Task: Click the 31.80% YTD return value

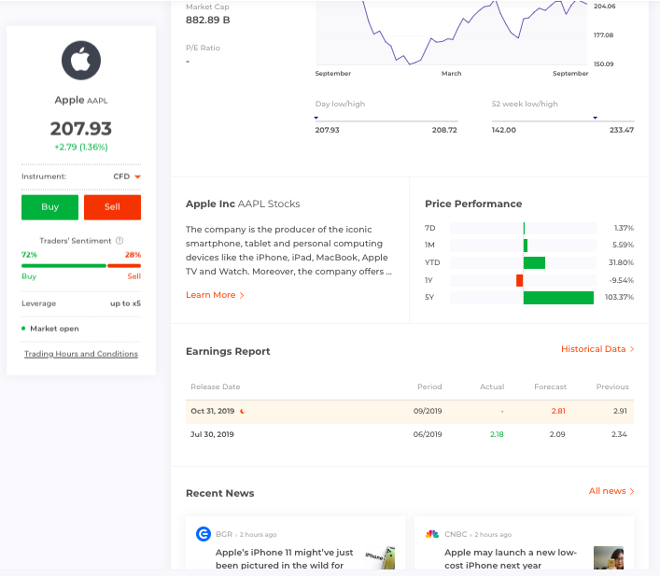Action: point(621,262)
